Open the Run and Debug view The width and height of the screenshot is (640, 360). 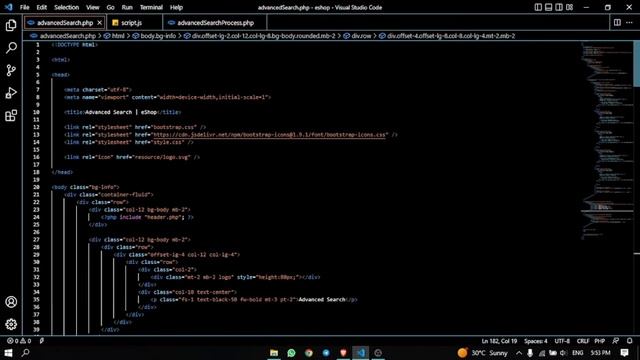(x=11, y=93)
